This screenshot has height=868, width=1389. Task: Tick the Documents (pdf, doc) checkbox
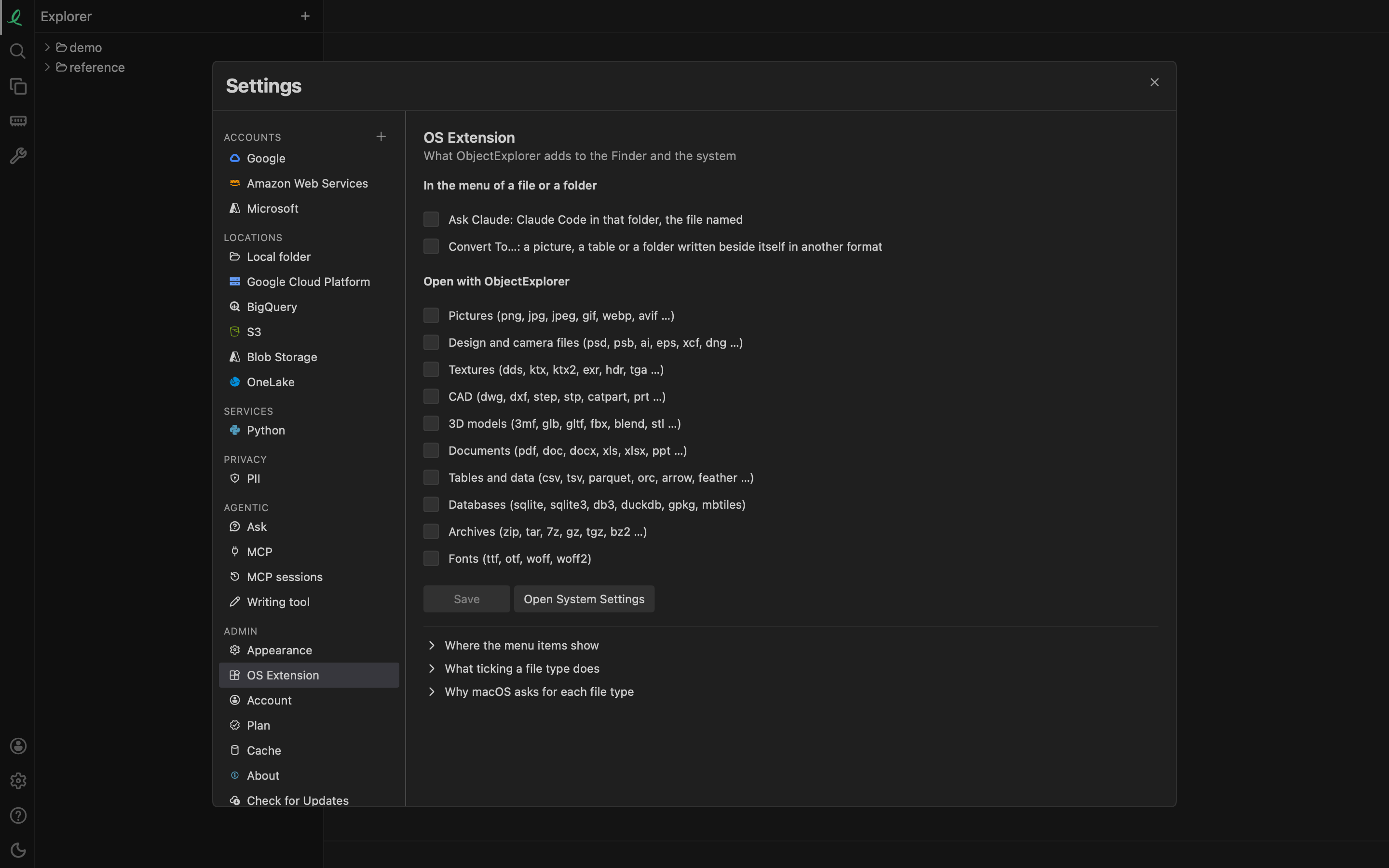coord(431,451)
